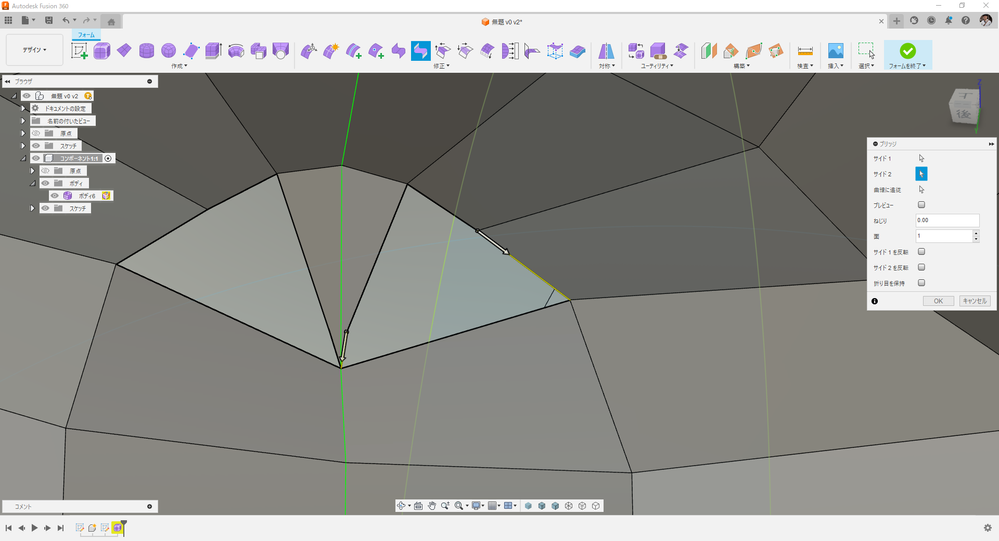This screenshot has height=541, width=999.
Task: Select the Thicken tool
Action: click(578, 51)
